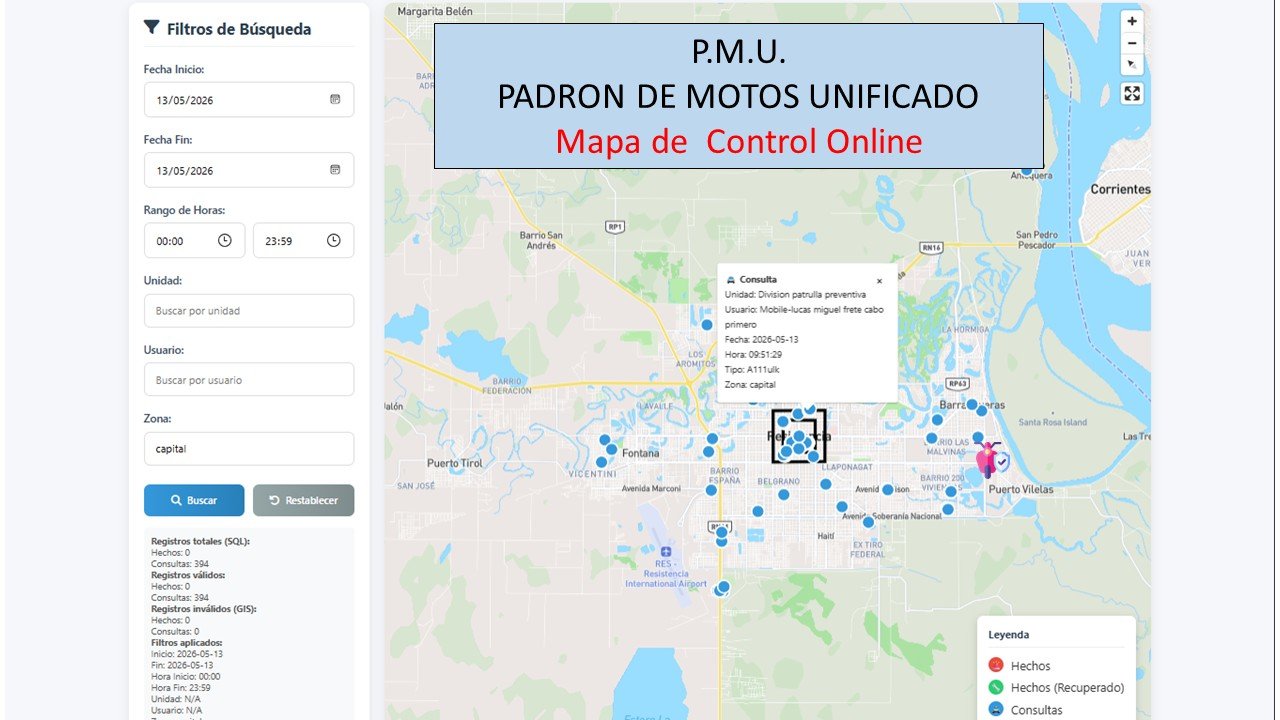Screen dimensions: 1280x720
Task: Focus the Usuario search field
Action: 249,380
